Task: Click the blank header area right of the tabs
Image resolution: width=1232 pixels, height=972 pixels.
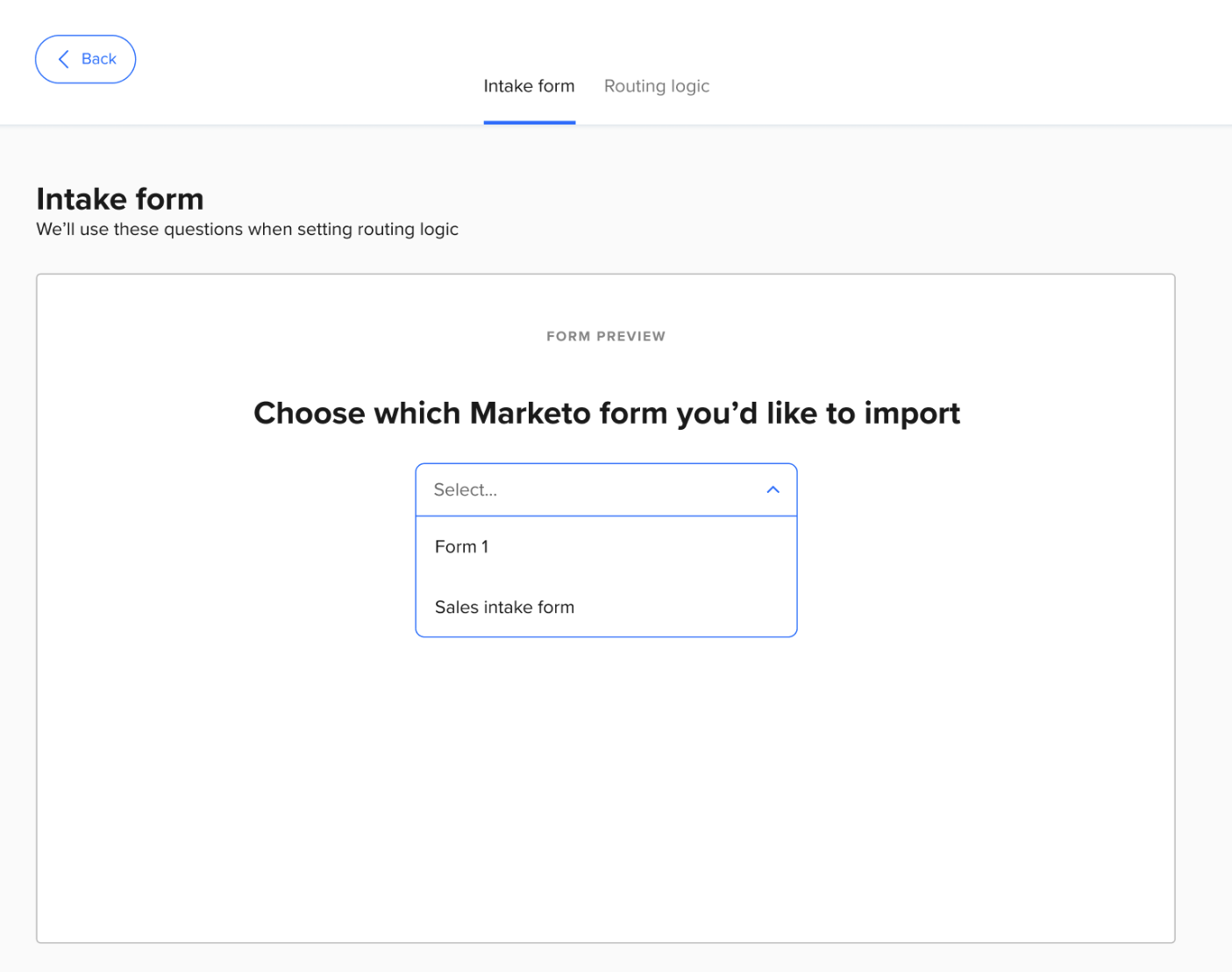Action: 965,70
